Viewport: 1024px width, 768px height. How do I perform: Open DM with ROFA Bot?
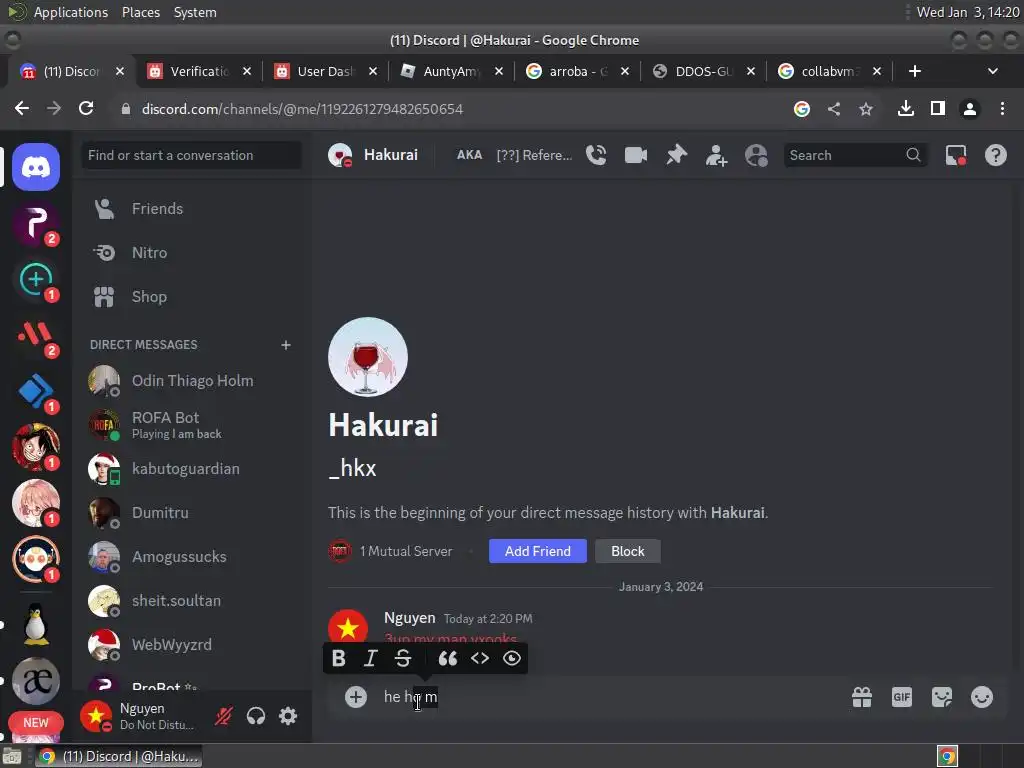(191, 424)
